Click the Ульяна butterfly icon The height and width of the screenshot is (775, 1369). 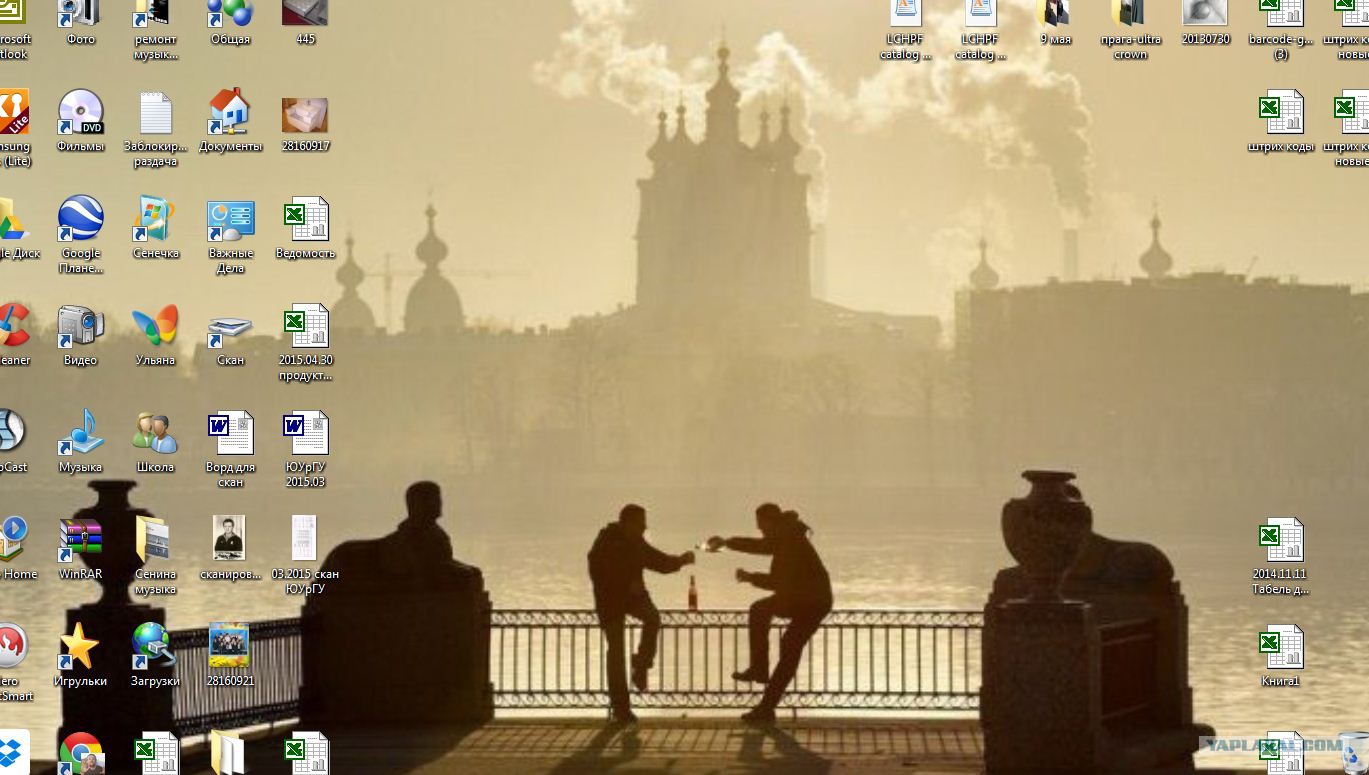pos(155,326)
